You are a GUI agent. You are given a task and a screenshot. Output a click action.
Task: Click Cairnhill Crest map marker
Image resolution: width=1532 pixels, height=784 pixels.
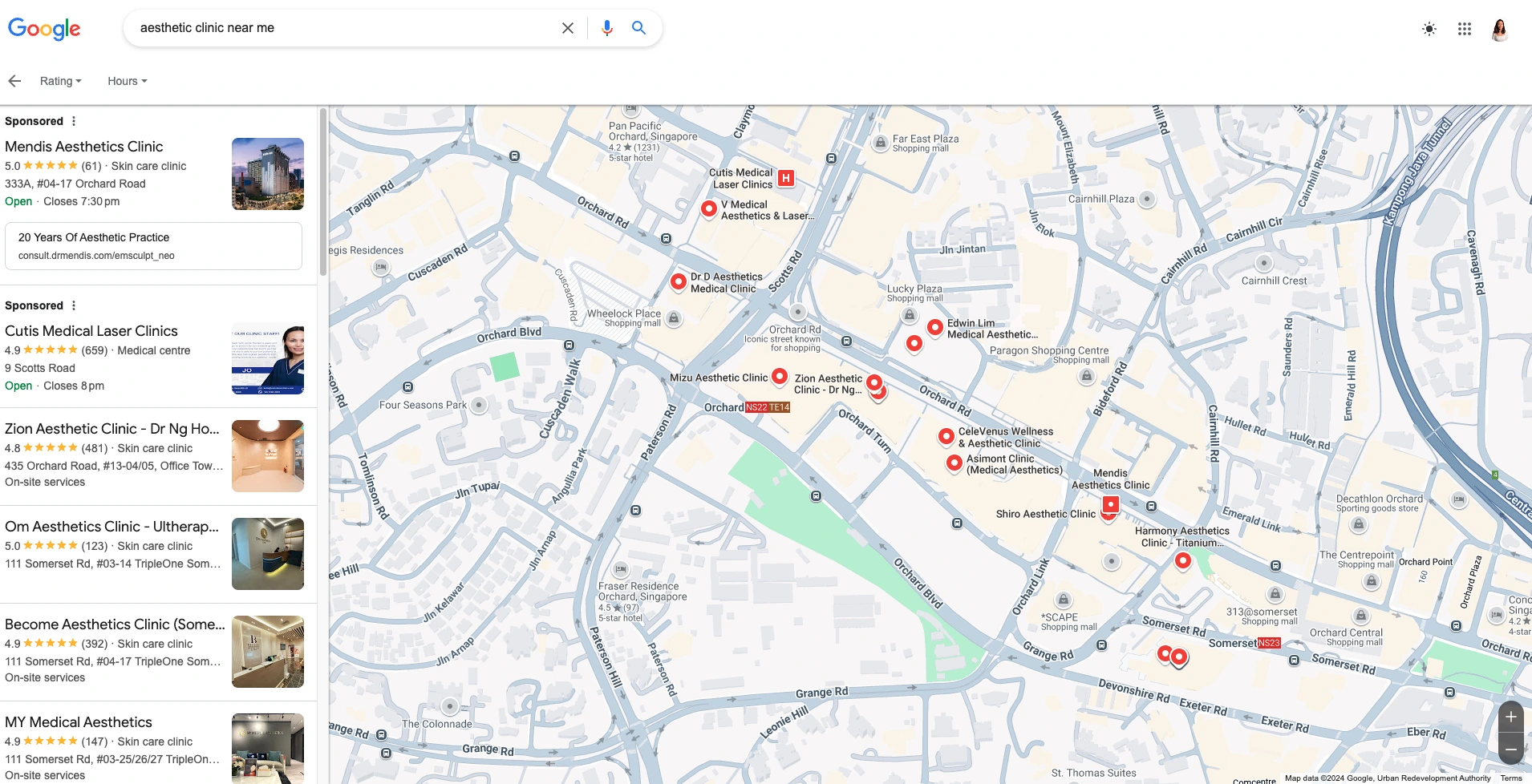1264,263
